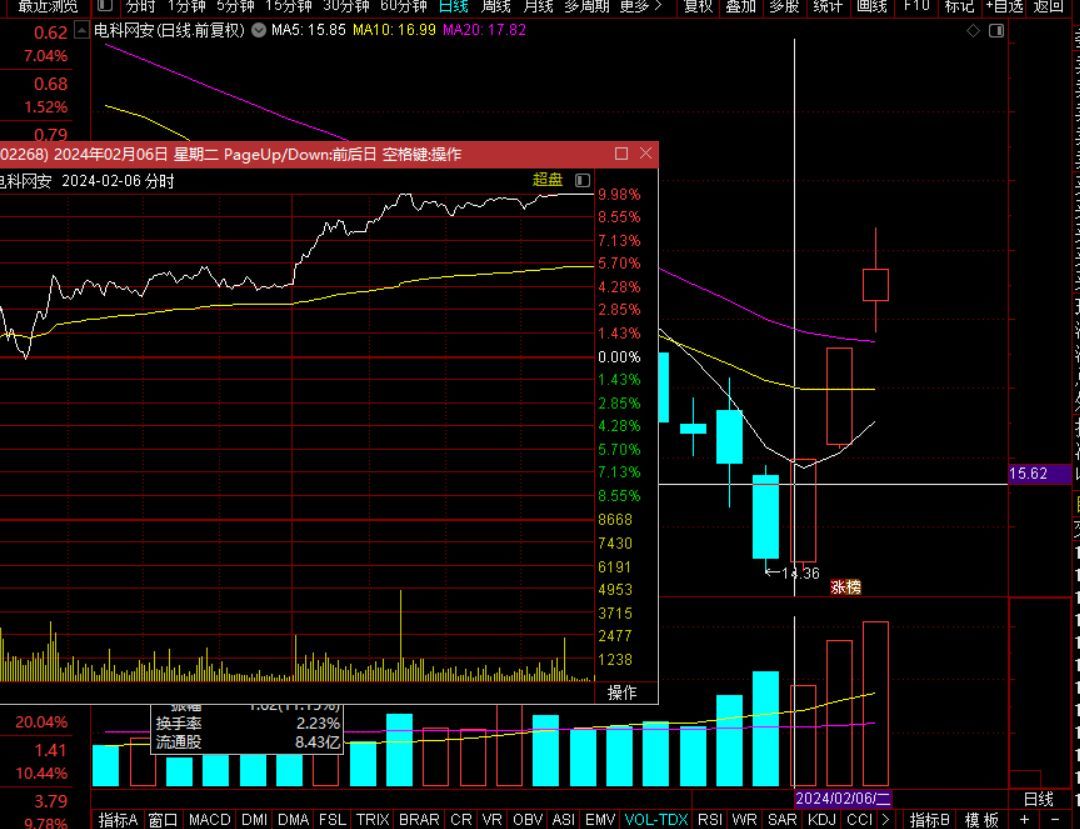1080x829 pixels.
Task: Click the 操作 button in popup
Action: [x=622, y=693]
